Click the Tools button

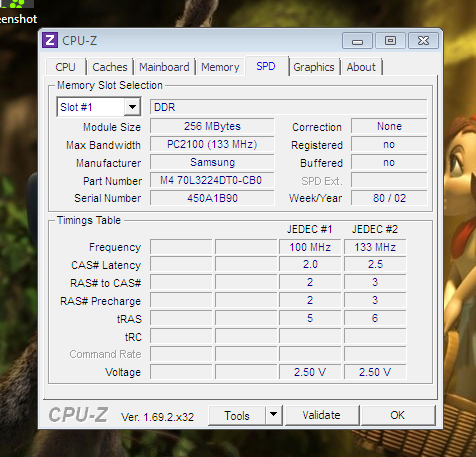(x=237, y=415)
